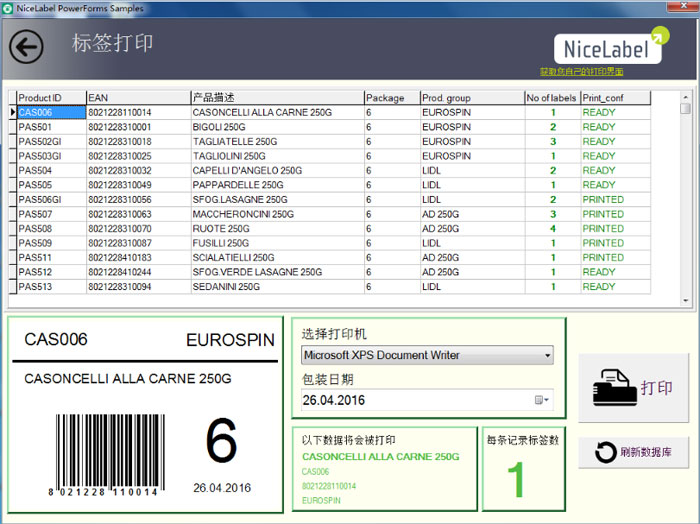Click the 产品描述 column header
This screenshot has width=700, height=524.
pyautogui.click(x=278, y=98)
